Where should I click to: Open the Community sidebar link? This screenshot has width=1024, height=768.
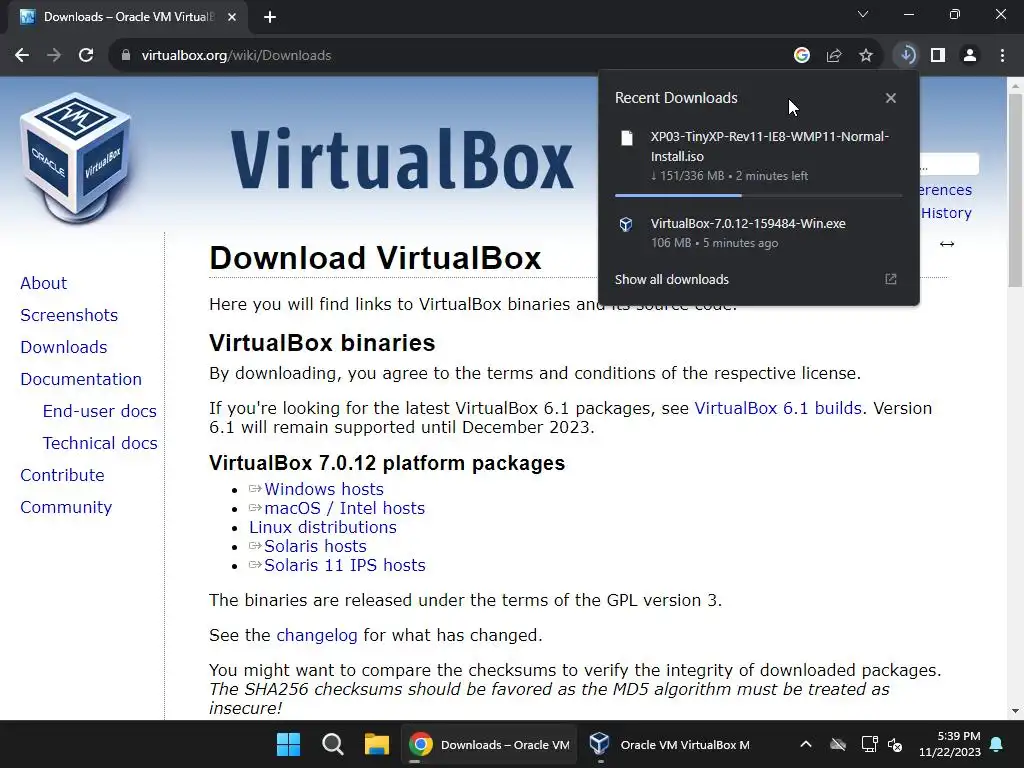tap(66, 507)
